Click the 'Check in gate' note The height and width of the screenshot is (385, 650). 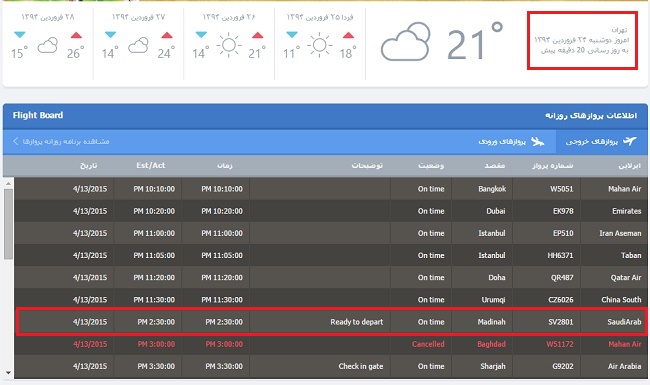(x=361, y=366)
